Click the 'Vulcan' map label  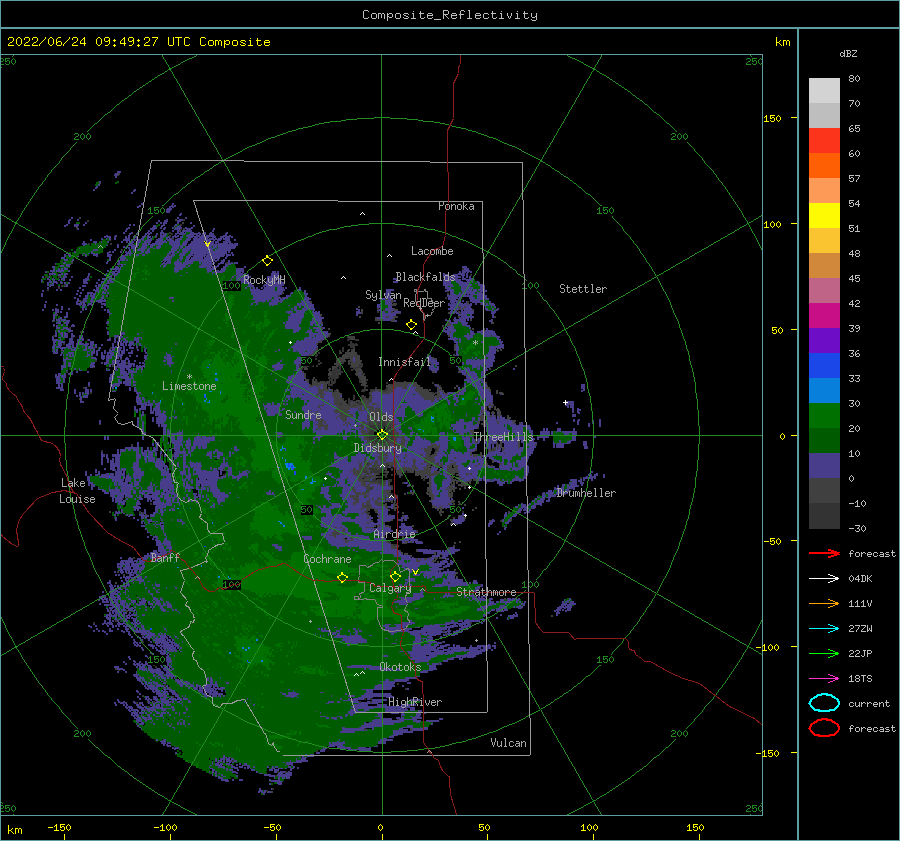[x=509, y=743]
